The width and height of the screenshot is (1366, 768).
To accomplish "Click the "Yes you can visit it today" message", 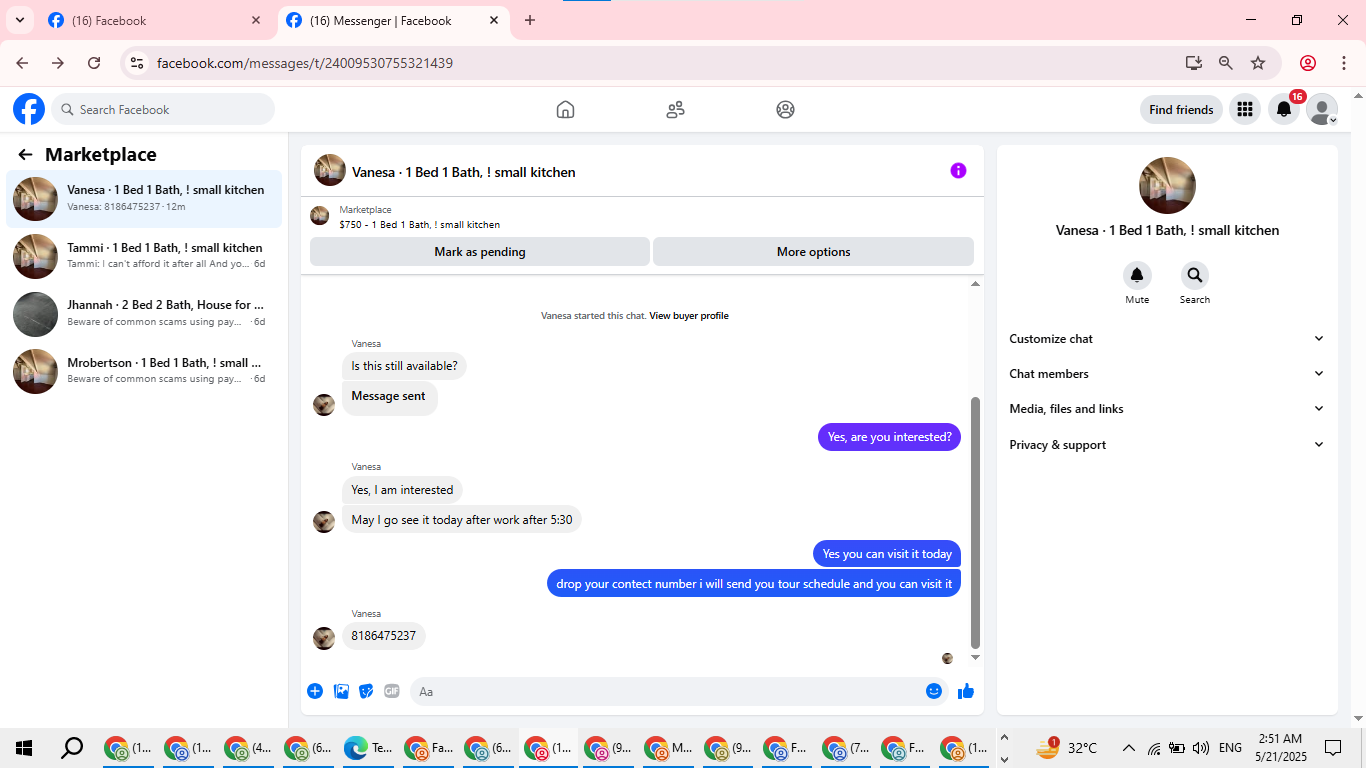I will click(x=887, y=554).
